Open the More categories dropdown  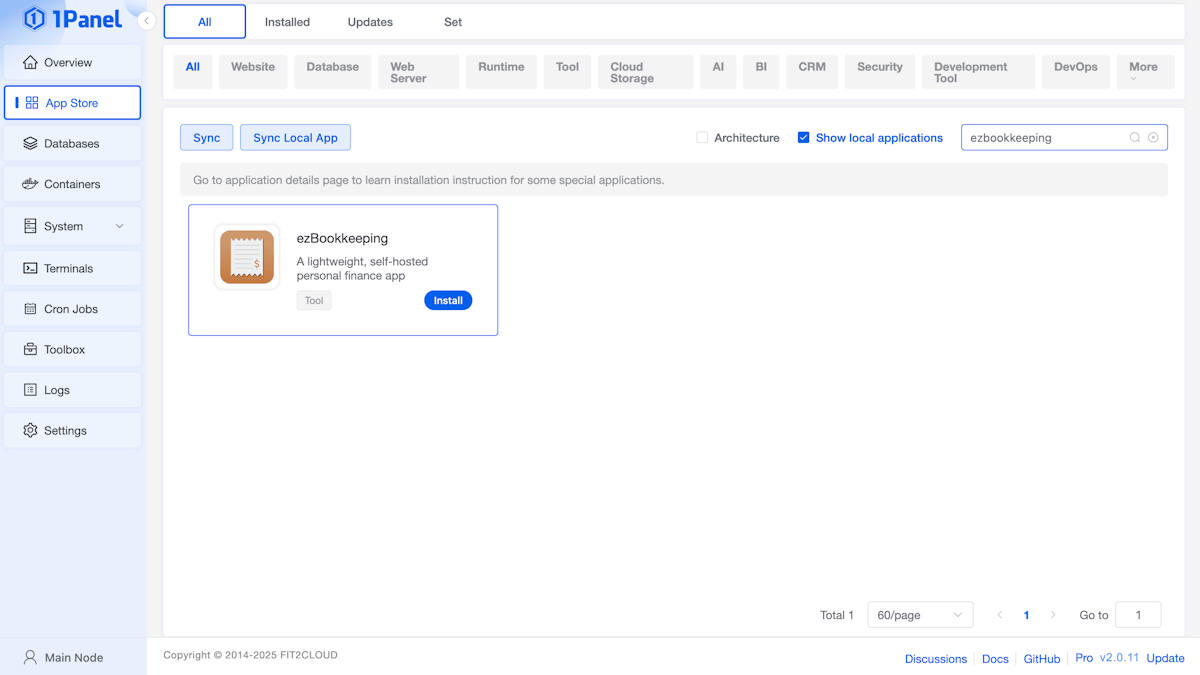(1145, 71)
